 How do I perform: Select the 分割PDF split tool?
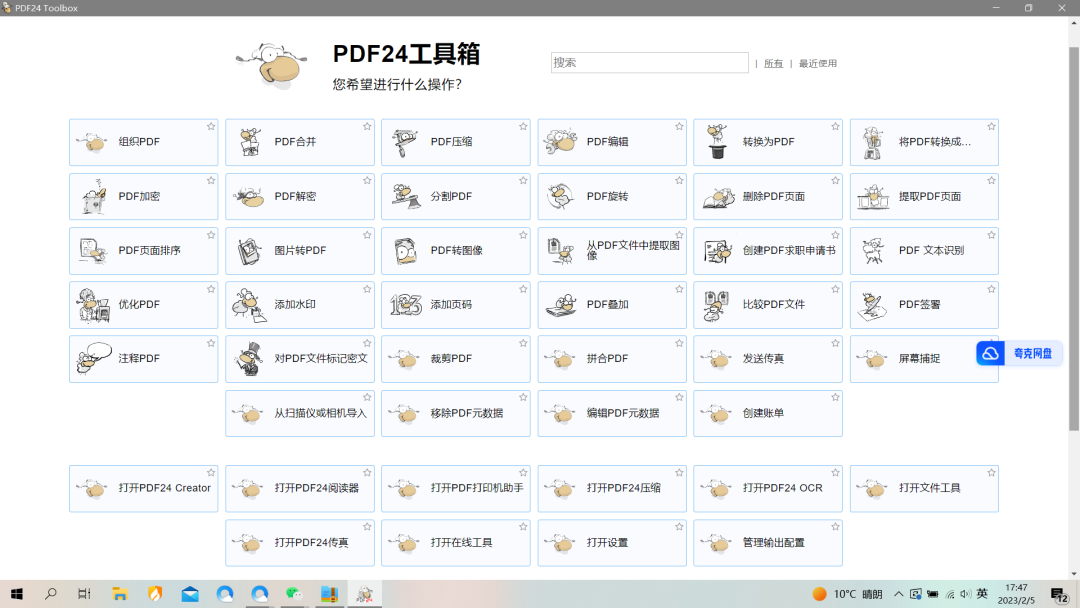tap(456, 196)
